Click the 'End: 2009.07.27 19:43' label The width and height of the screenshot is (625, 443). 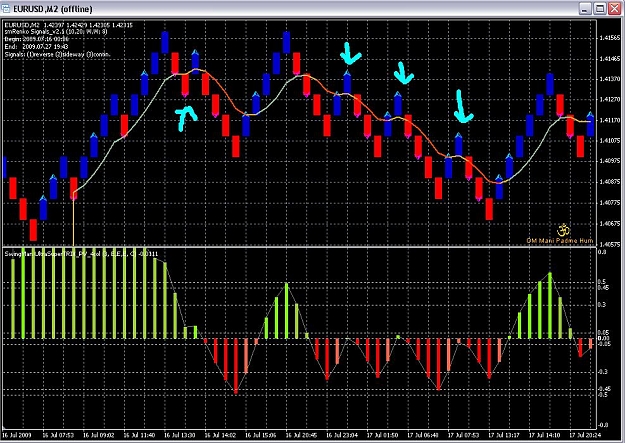pyautogui.click(x=36, y=47)
